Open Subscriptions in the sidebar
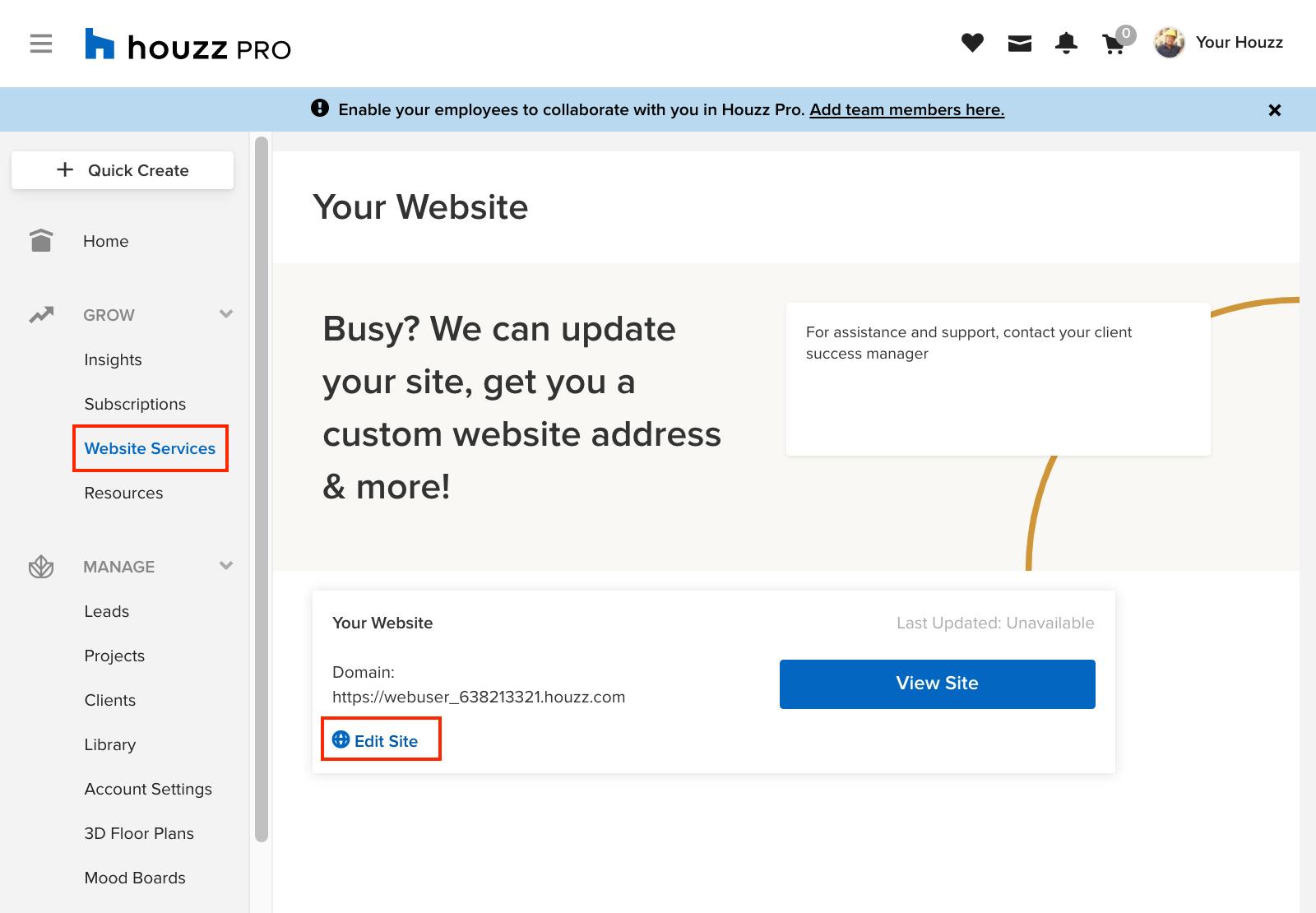The image size is (1316, 913). 135,404
